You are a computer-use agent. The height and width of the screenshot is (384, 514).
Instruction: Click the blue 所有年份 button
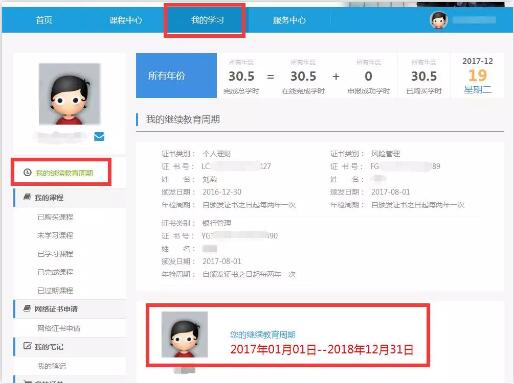[176, 75]
